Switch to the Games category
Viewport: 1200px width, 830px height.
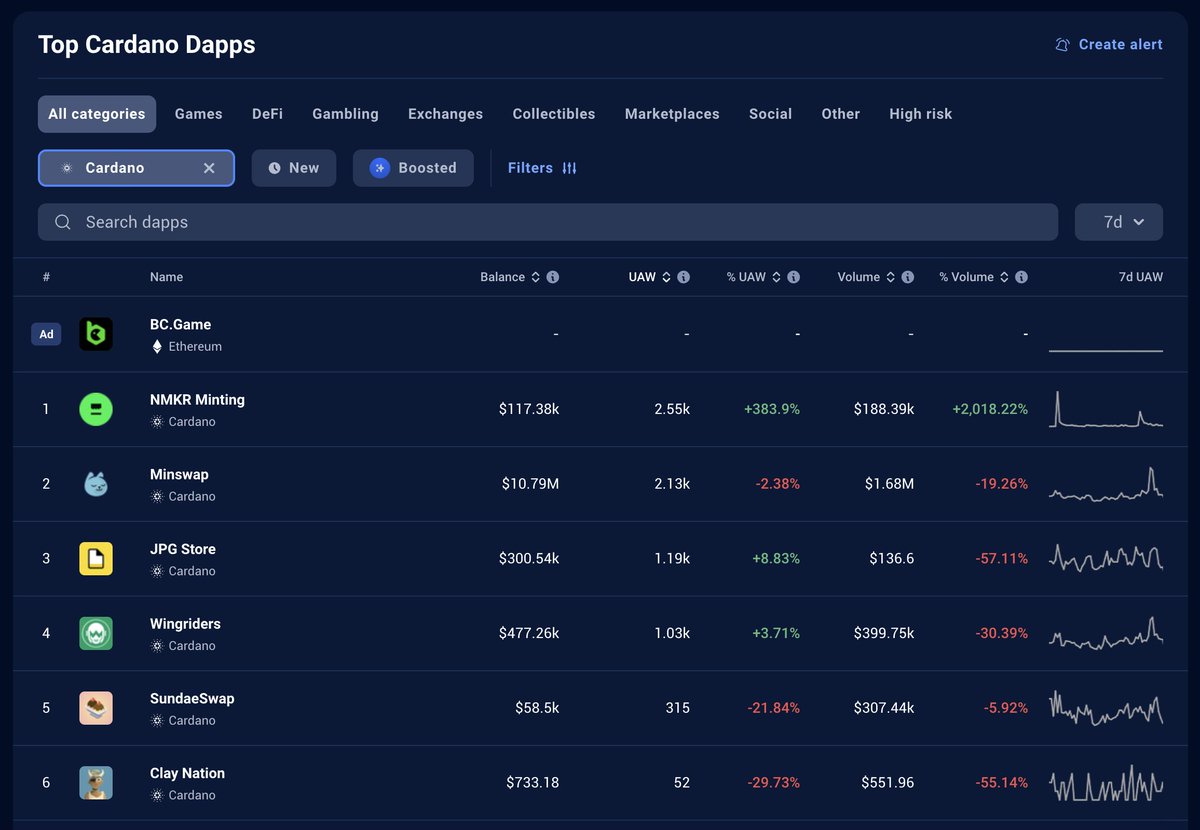pos(199,114)
